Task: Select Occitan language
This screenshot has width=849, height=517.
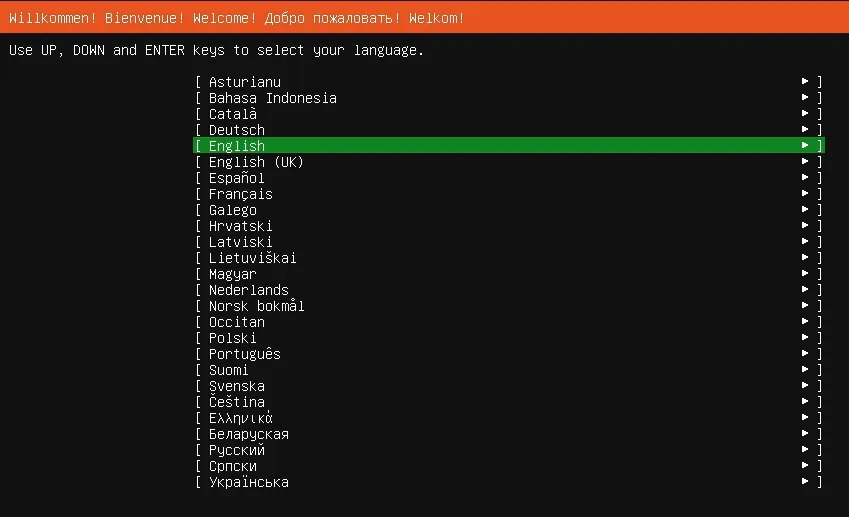Action: click(509, 322)
